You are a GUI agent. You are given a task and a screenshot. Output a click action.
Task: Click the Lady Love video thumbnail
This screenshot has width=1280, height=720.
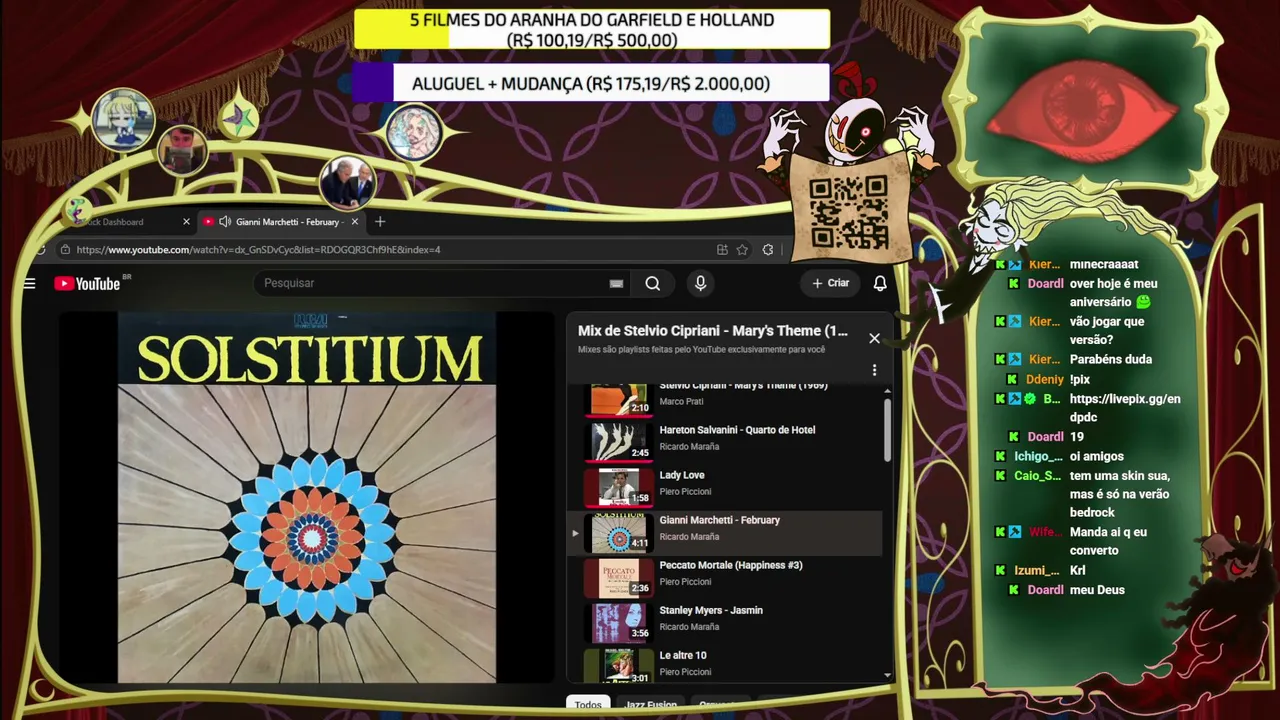619,488
